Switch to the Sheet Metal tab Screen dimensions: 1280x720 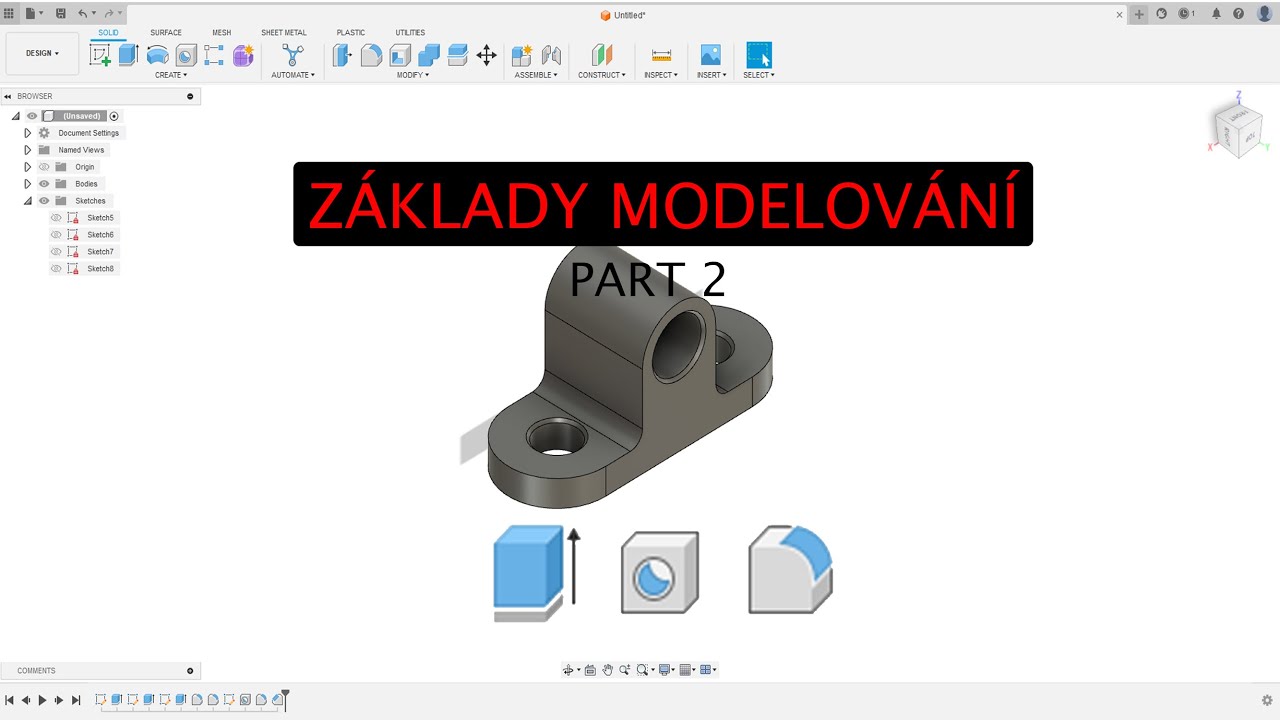284,33
